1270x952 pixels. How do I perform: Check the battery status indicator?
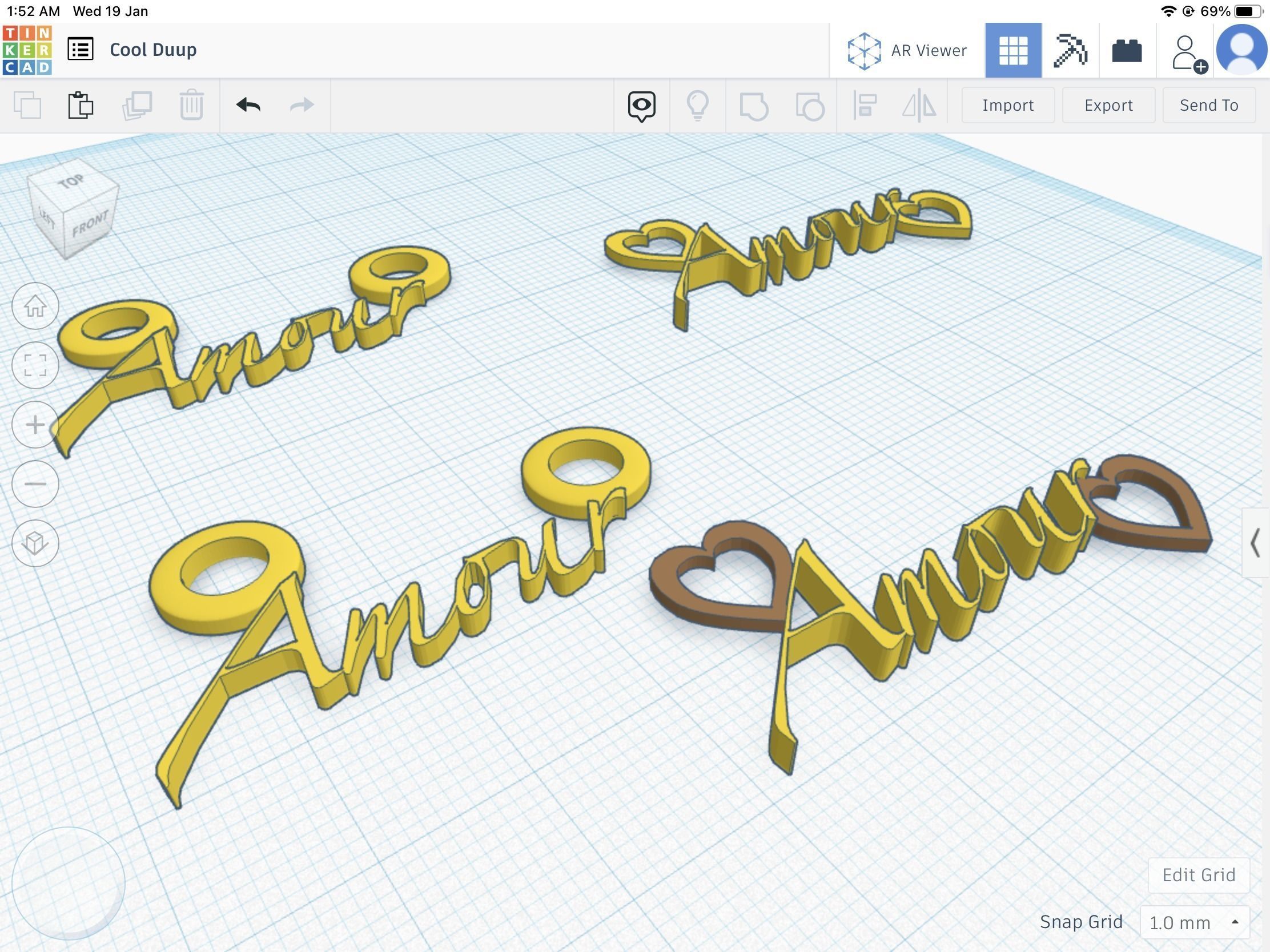coord(1248,11)
